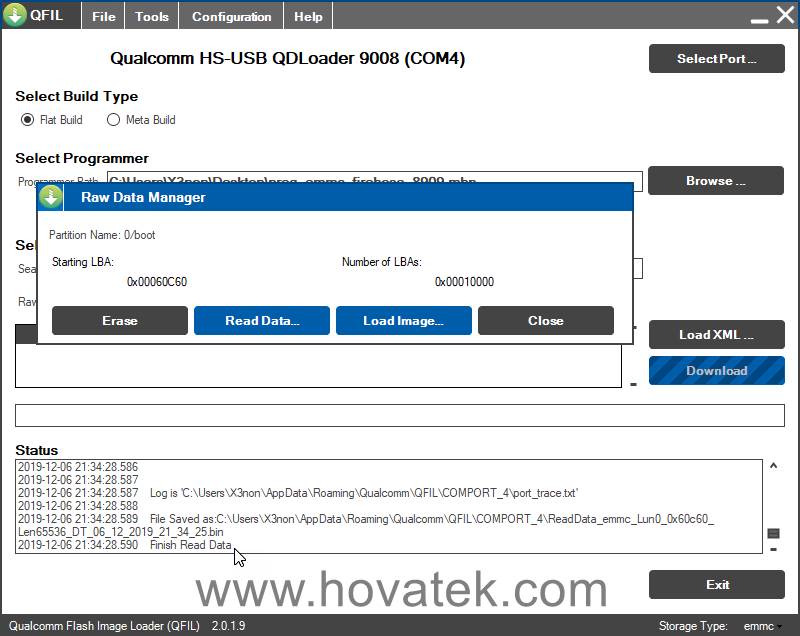Click the minus button beside rawprogram list
This screenshot has width=800, height=636.
click(633, 385)
